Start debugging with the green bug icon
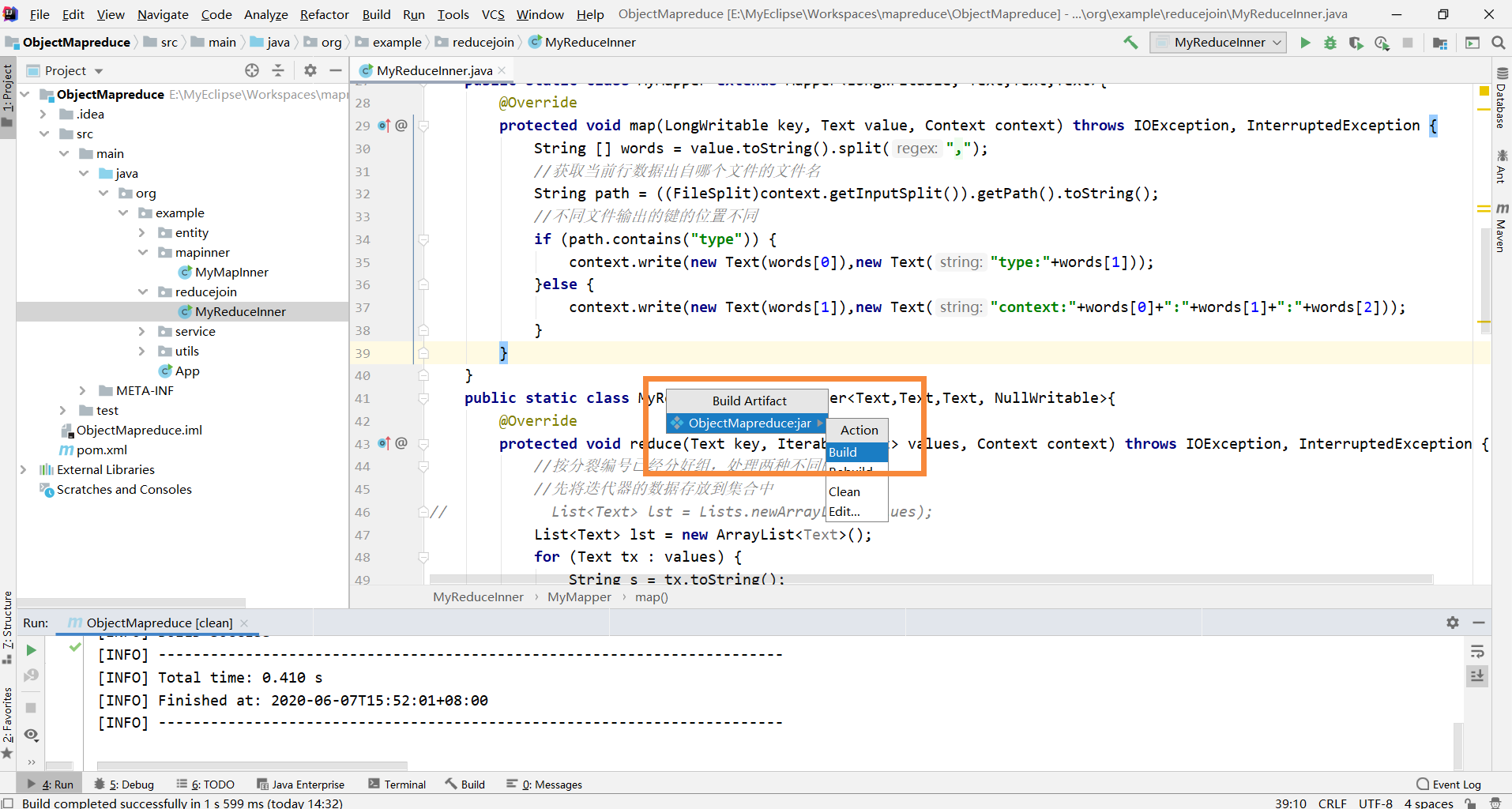The image size is (1512, 809). coord(1330,43)
